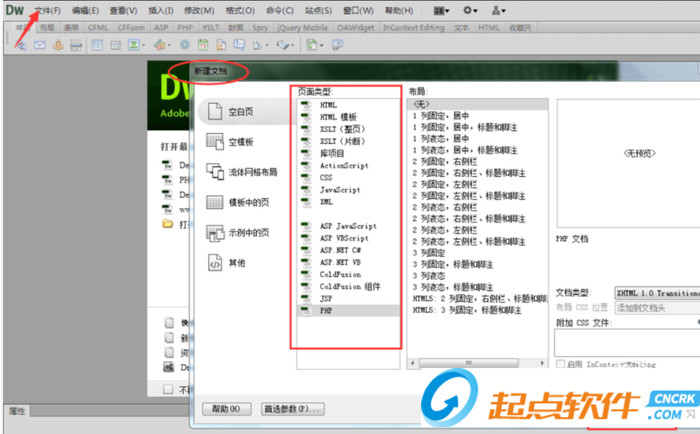The image size is (700, 434).
Task: Select the 模板中的页 category icon
Action: pyautogui.click(x=215, y=202)
